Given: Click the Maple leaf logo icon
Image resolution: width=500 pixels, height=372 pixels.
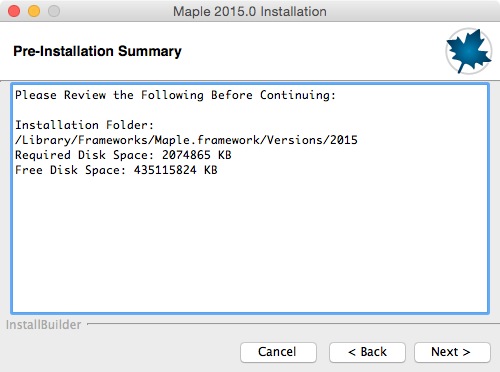Looking at the screenshot, I should (x=469, y=51).
